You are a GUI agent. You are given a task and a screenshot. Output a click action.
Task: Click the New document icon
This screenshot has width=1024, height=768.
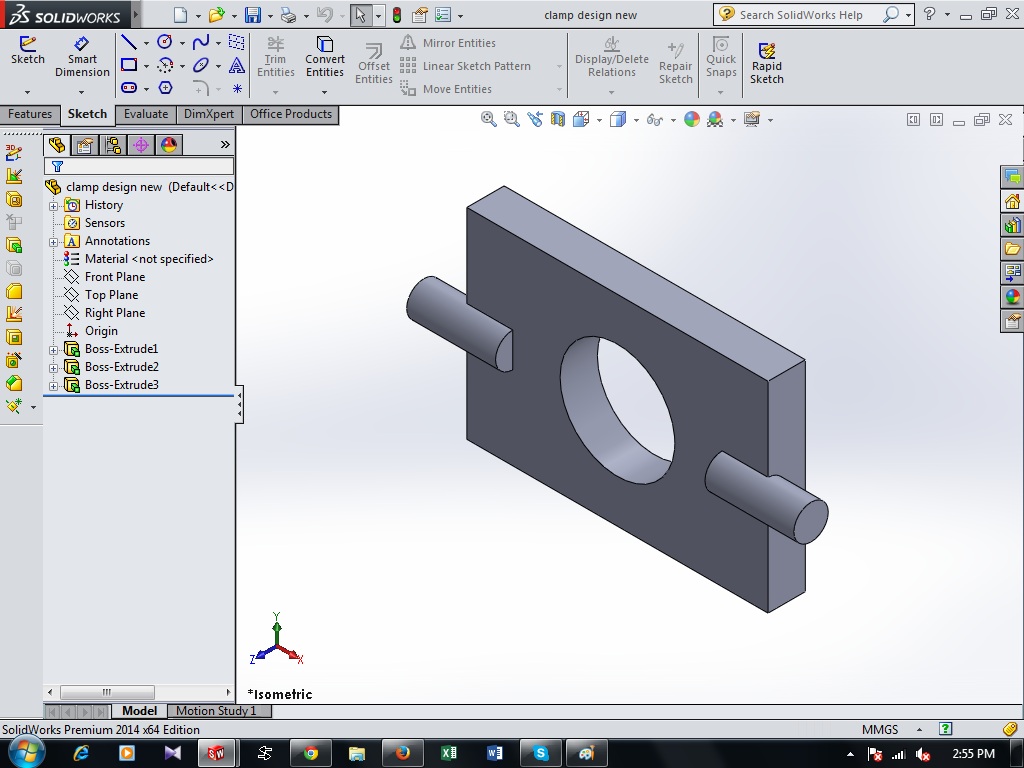tap(180, 14)
